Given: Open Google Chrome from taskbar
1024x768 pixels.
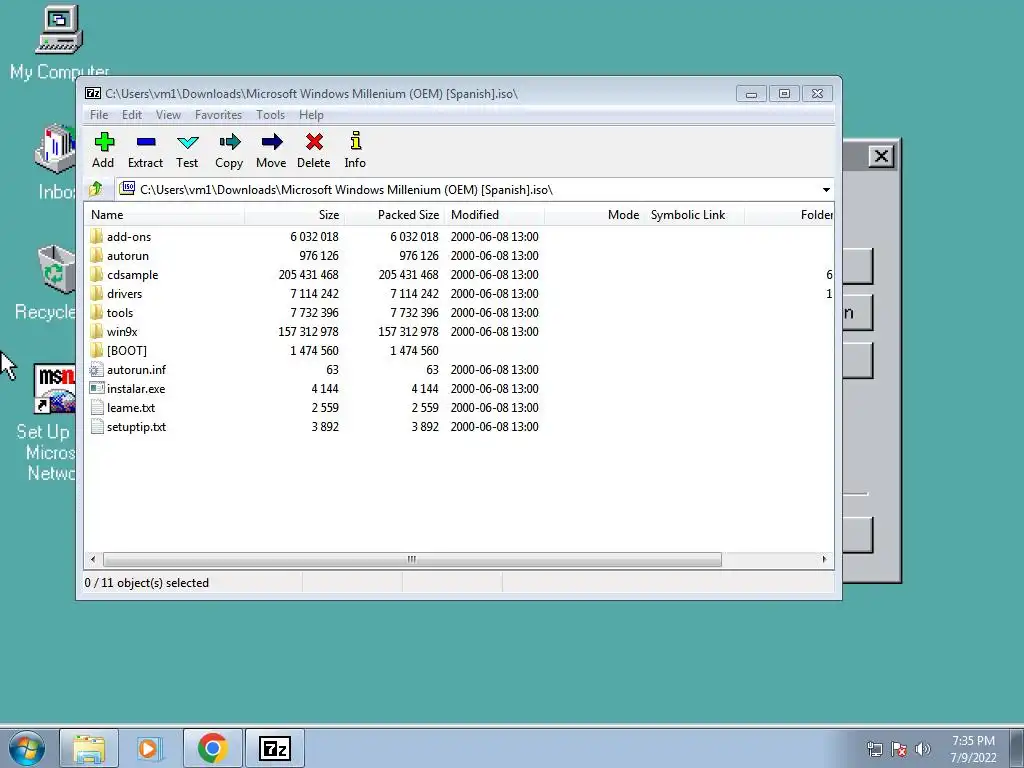Looking at the screenshot, I should (212, 748).
